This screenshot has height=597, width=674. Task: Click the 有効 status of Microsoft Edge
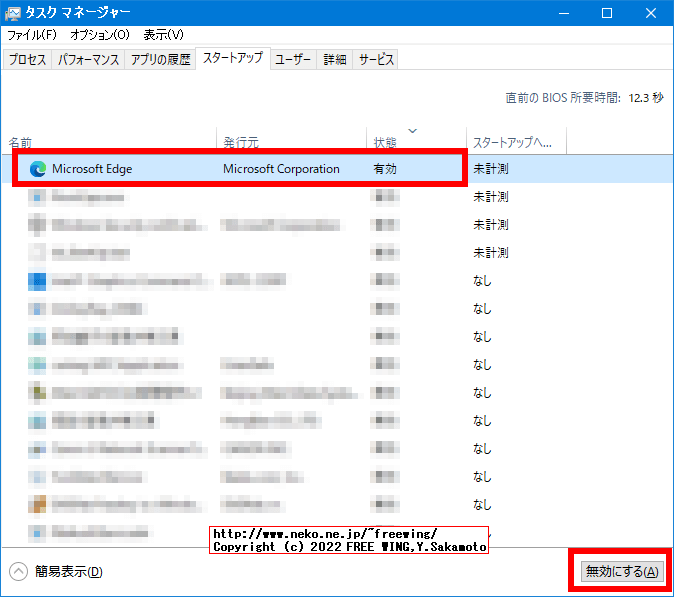(385, 169)
